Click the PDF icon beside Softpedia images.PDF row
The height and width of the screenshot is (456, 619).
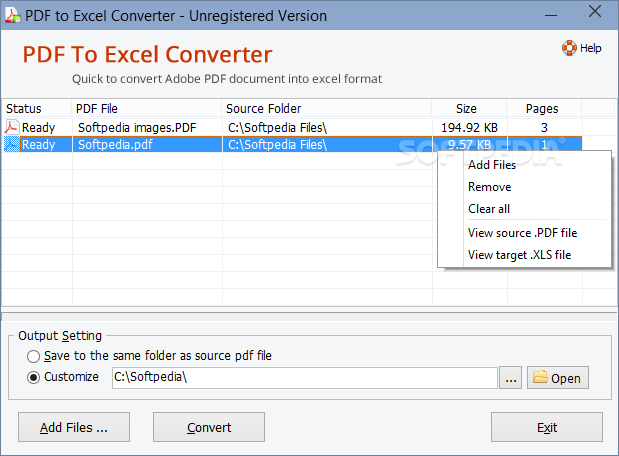(x=11, y=127)
